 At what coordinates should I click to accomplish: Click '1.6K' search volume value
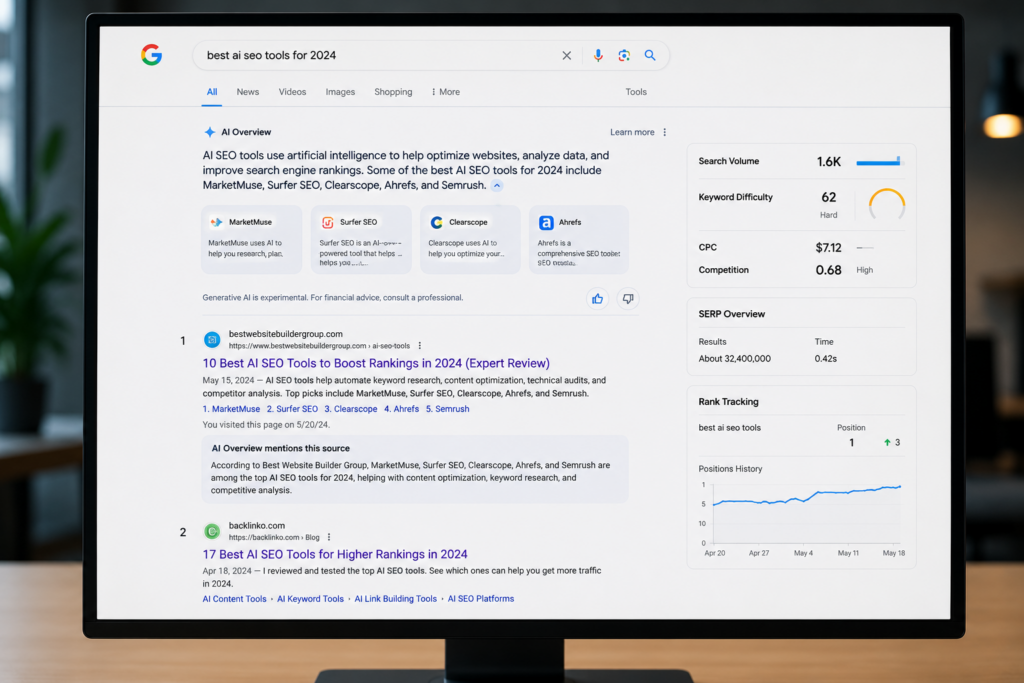click(x=829, y=161)
